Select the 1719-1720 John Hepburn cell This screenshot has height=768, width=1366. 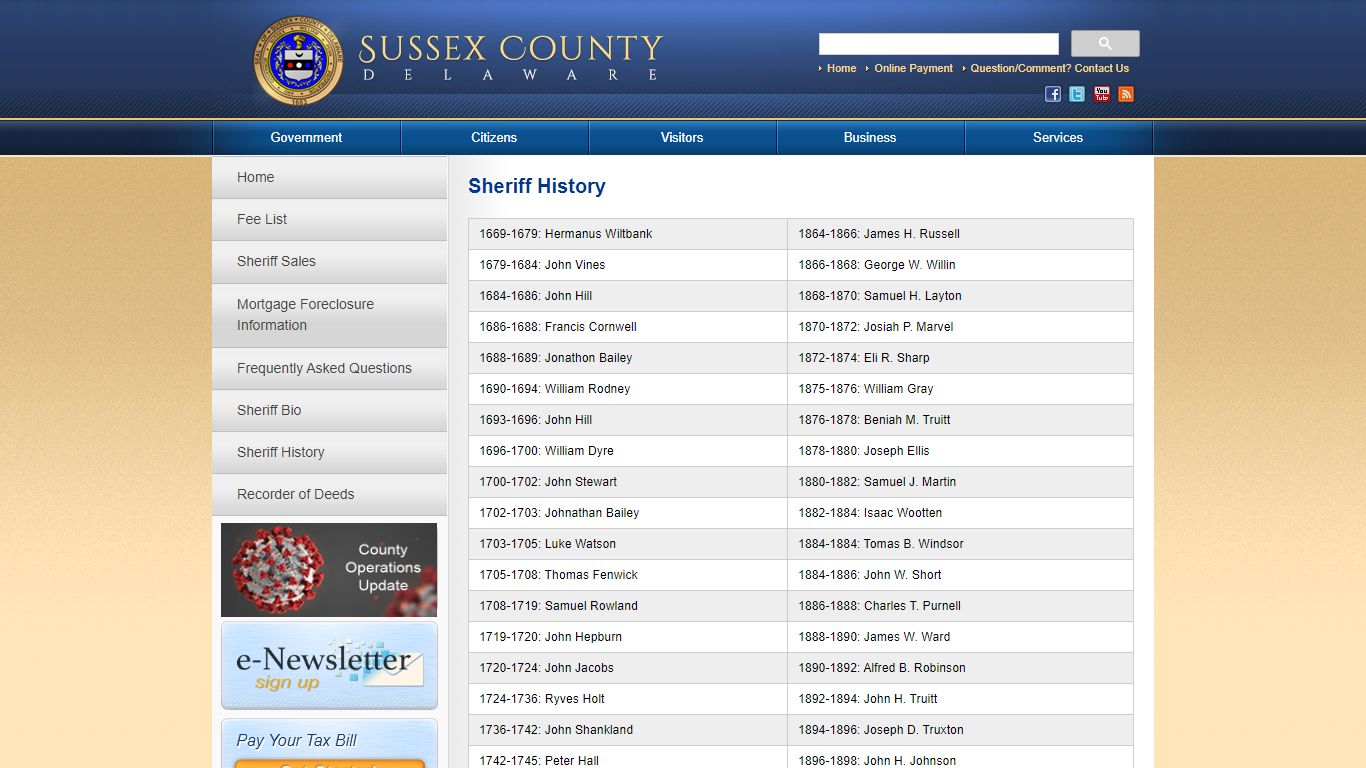(x=628, y=637)
